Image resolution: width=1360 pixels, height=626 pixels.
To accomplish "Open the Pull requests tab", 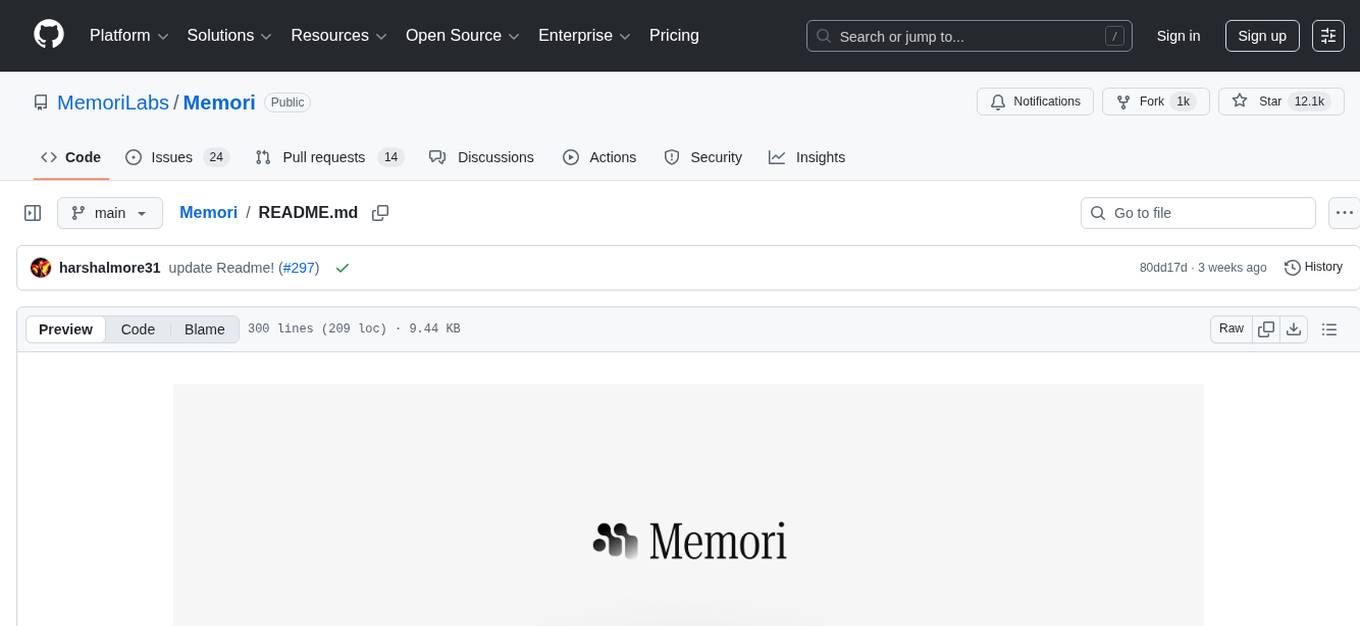I will (322, 157).
